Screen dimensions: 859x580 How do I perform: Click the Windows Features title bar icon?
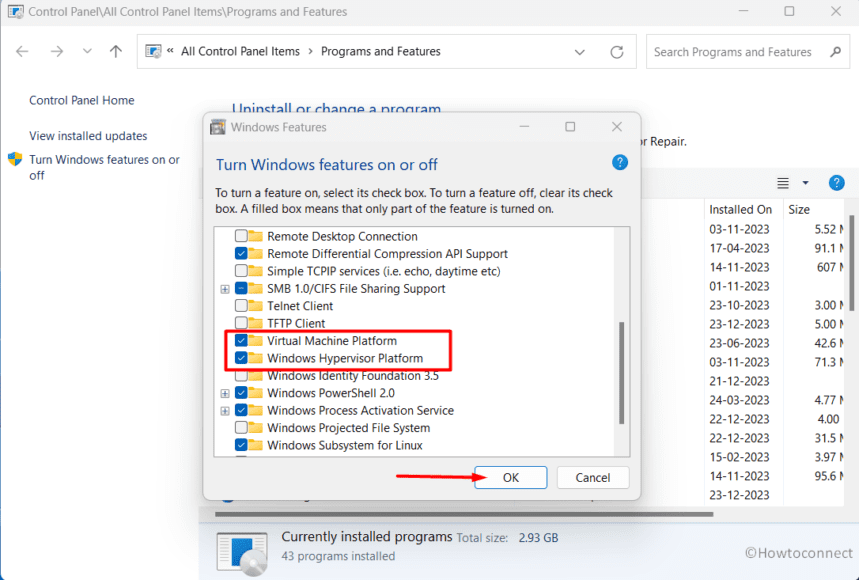[217, 127]
